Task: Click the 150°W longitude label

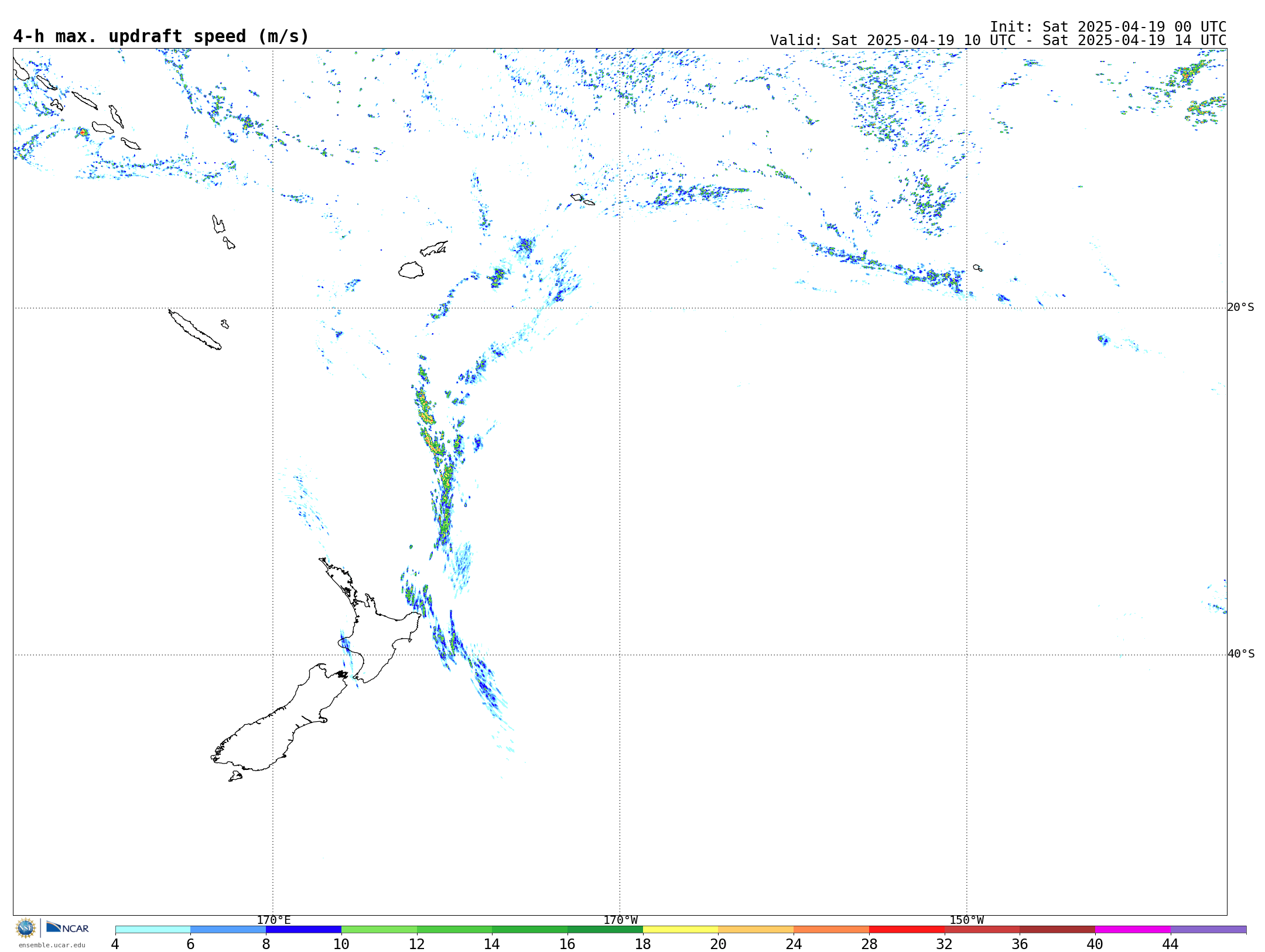Action: click(x=966, y=920)
